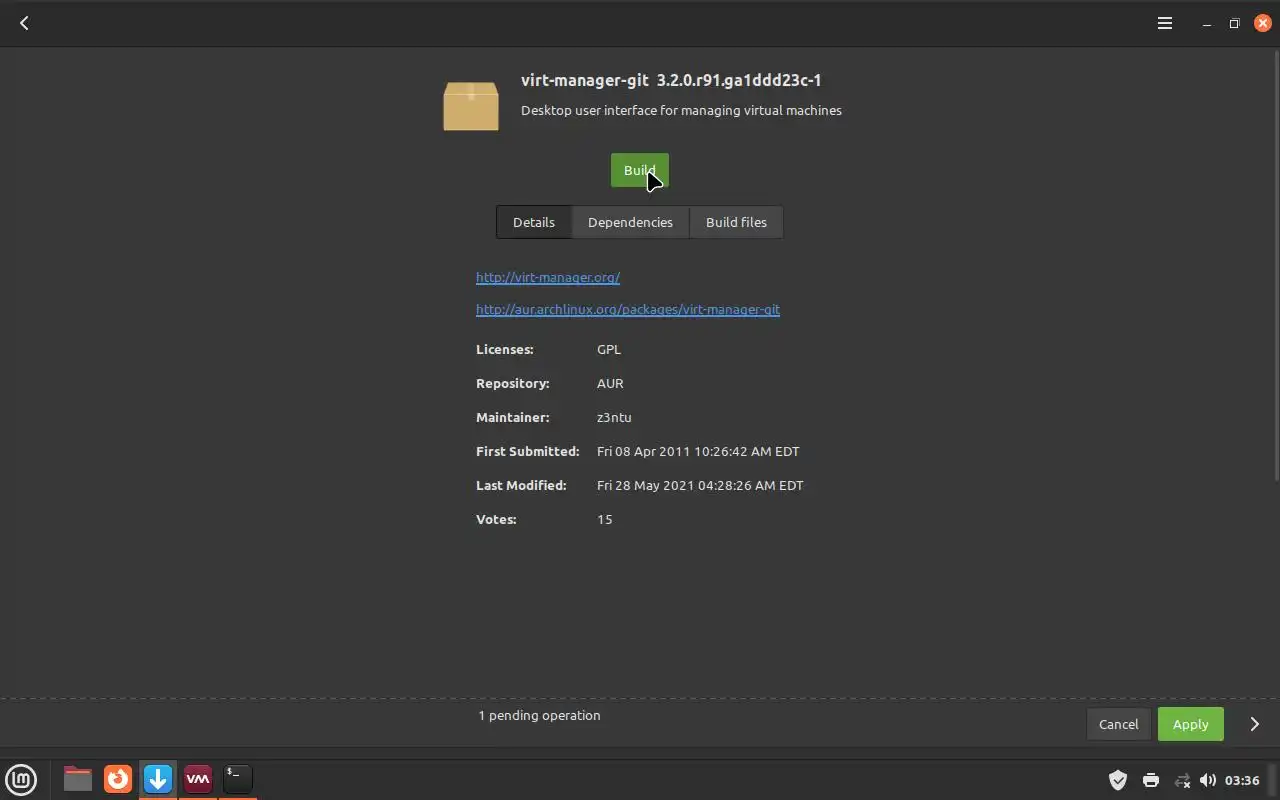Image resolution: width=1280 pixels, height=800 pixels.
Task: Click the '1 pending operation' text
Action: [539, 715]
